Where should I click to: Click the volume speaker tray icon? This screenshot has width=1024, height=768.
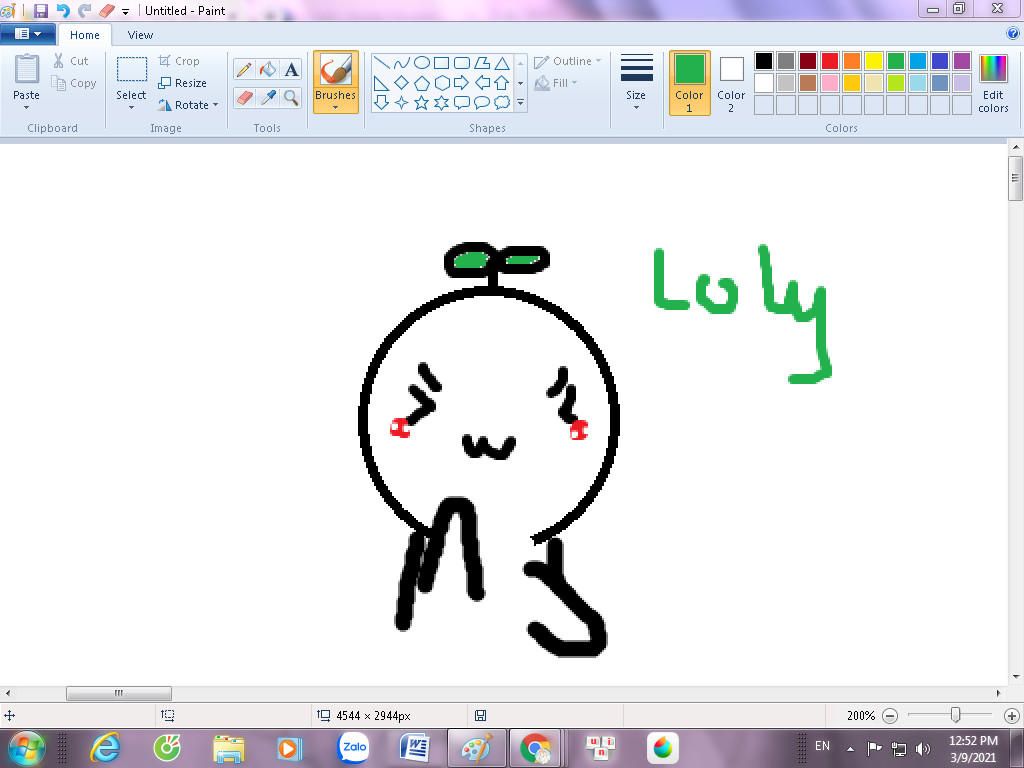pyautogui.click(x=923, y=748)
